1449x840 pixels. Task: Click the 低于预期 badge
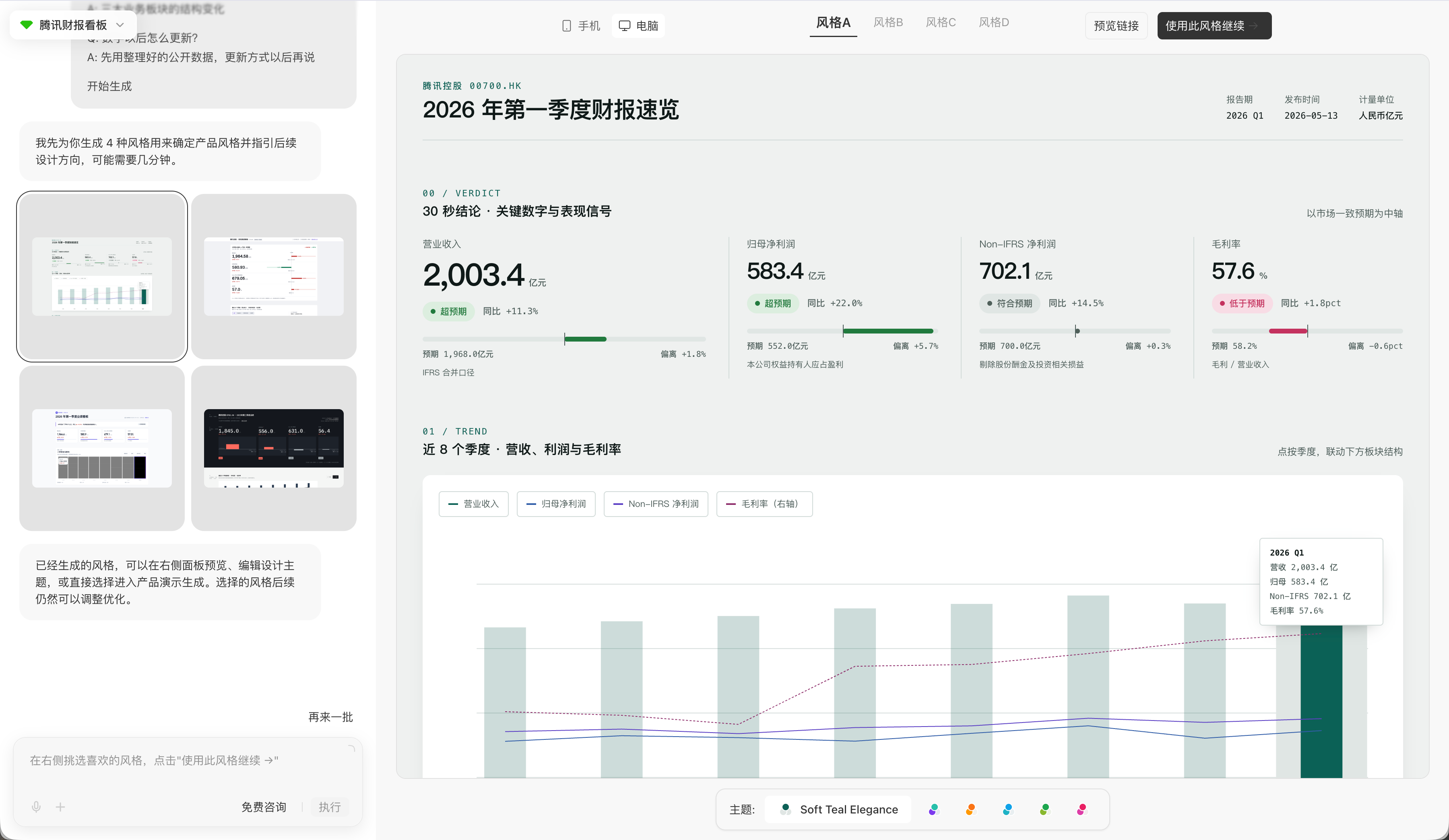coord(1241,303)
